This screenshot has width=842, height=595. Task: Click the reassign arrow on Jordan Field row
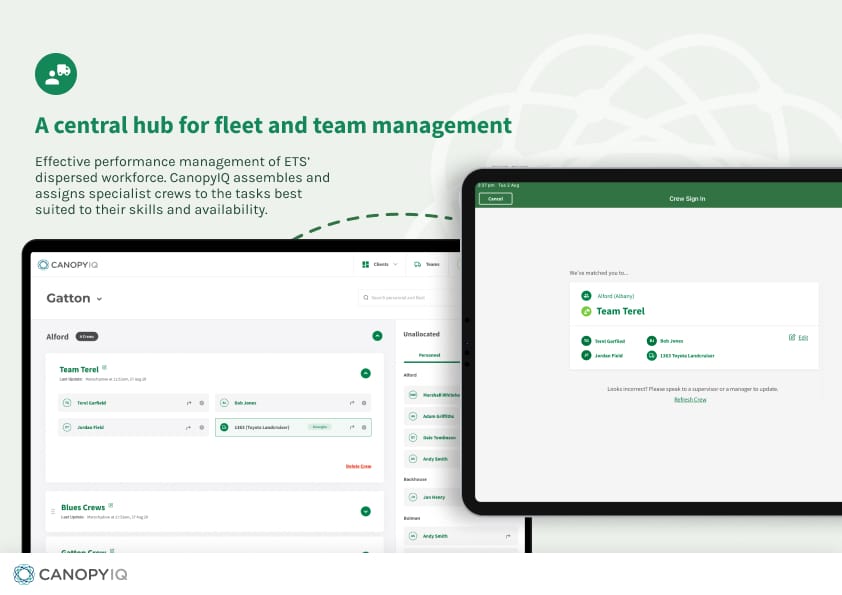click(x=188, y=427)
